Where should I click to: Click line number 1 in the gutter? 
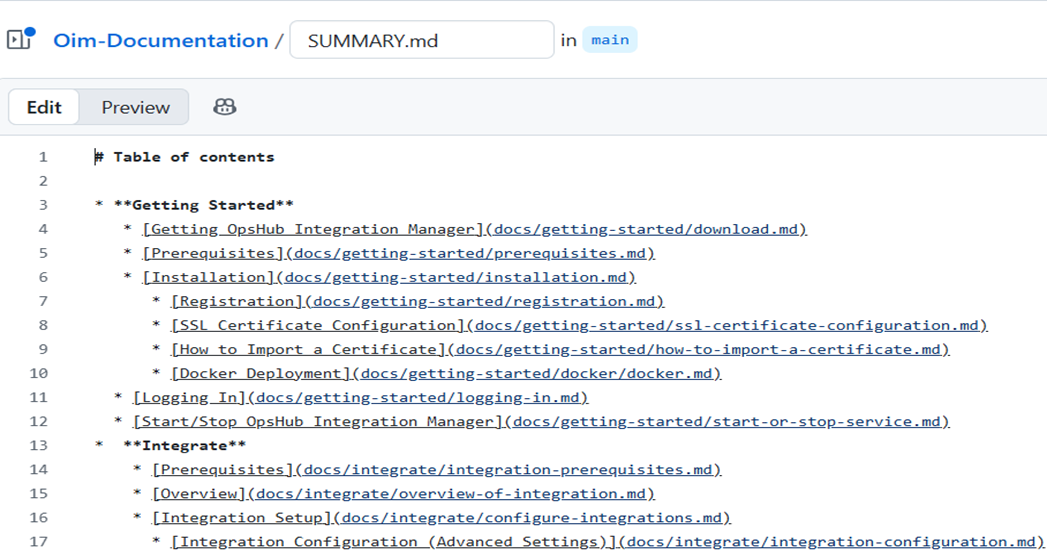point(43,157)
